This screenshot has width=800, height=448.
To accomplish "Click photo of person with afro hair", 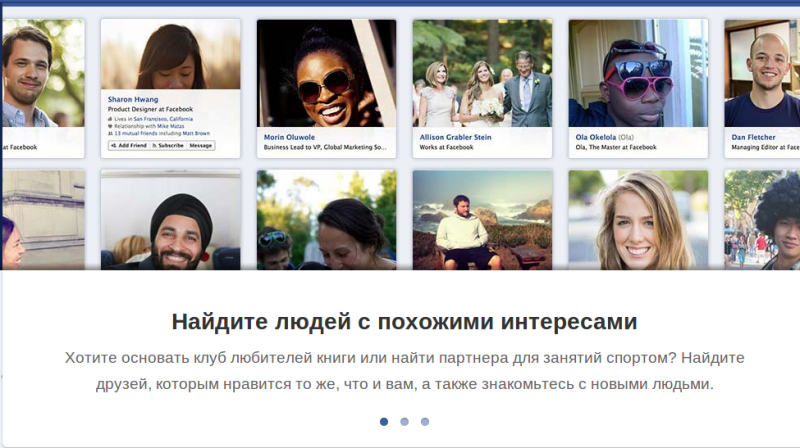I will pos(762,220).
